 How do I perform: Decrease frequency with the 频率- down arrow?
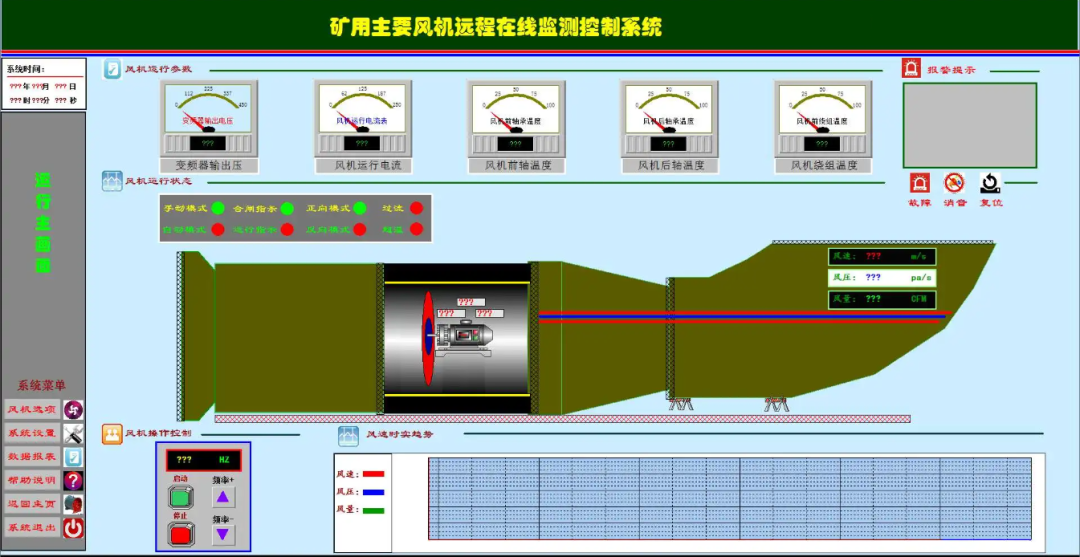point(223,534)
